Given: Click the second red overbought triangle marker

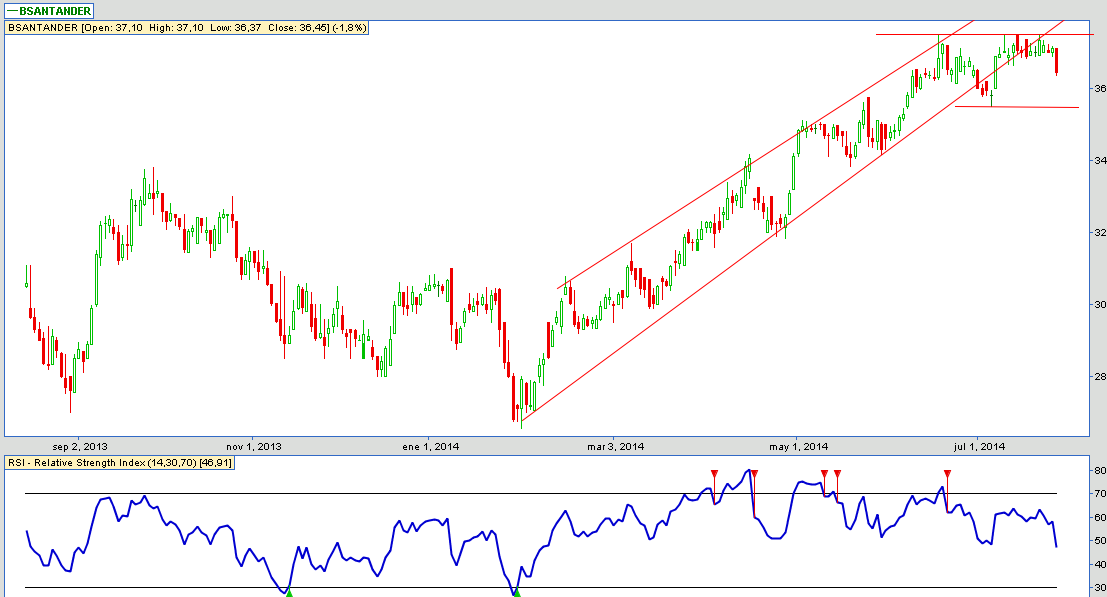Looking at the screenshot, I should (x=754, y=473).
